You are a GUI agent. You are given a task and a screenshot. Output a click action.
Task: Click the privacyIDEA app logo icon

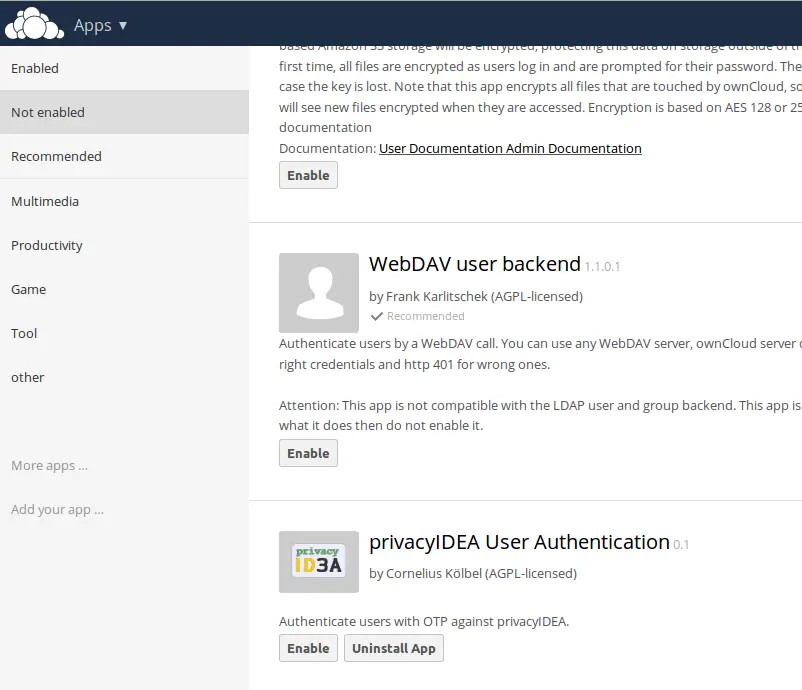click(x=319, y=562)
